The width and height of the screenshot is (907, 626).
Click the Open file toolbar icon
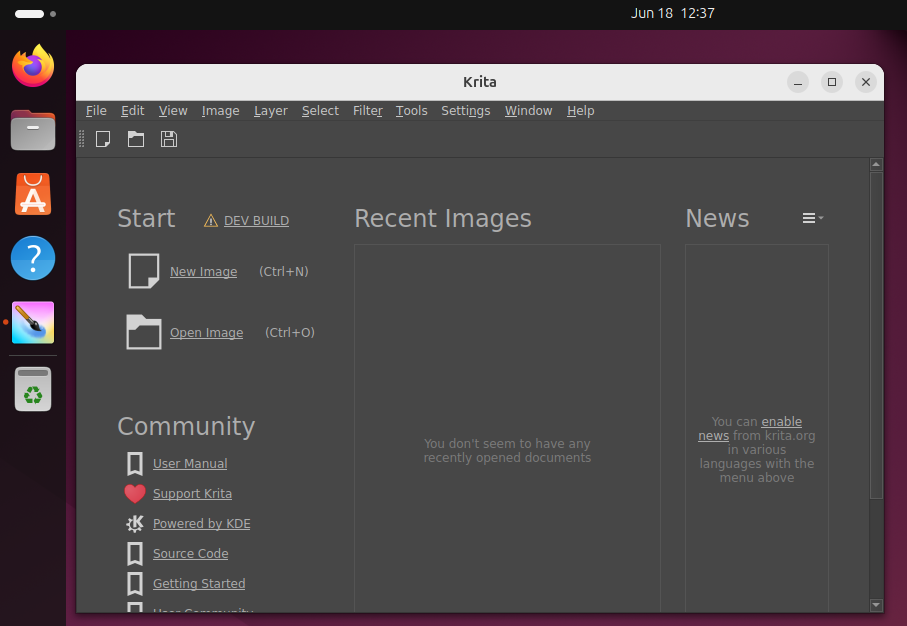[136, 139]
